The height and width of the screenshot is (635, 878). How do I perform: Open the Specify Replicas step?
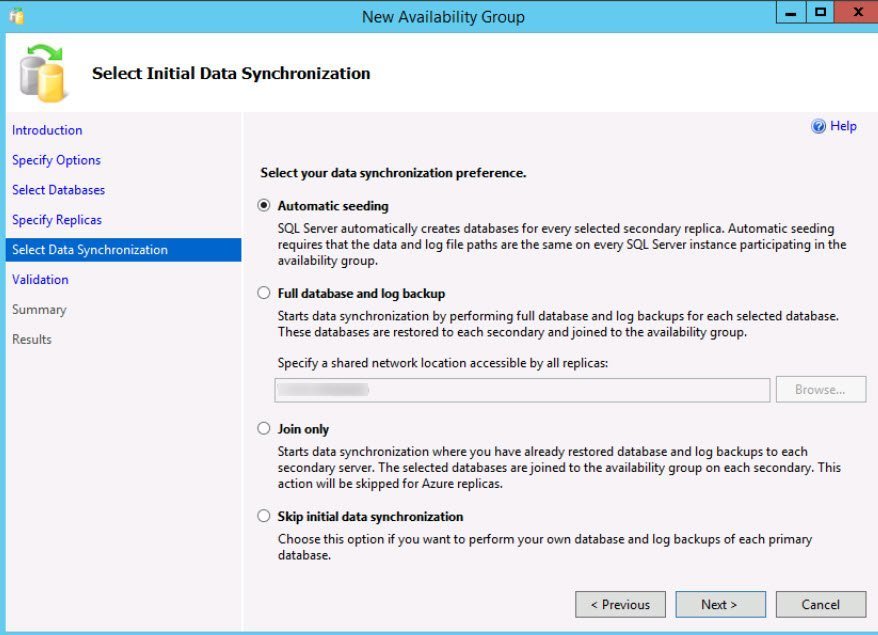(57, 220)
